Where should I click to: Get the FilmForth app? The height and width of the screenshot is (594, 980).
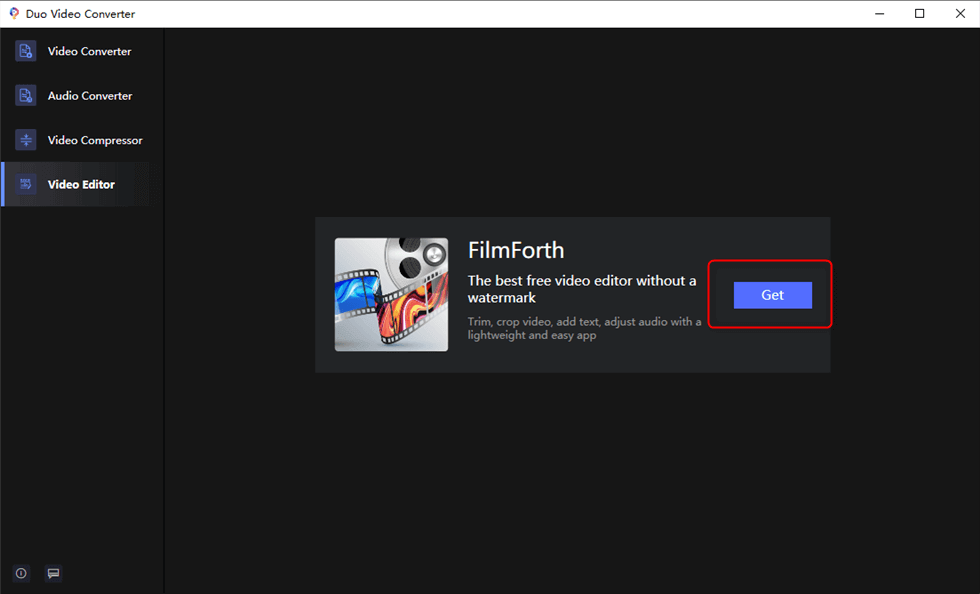tap(772, 295)
